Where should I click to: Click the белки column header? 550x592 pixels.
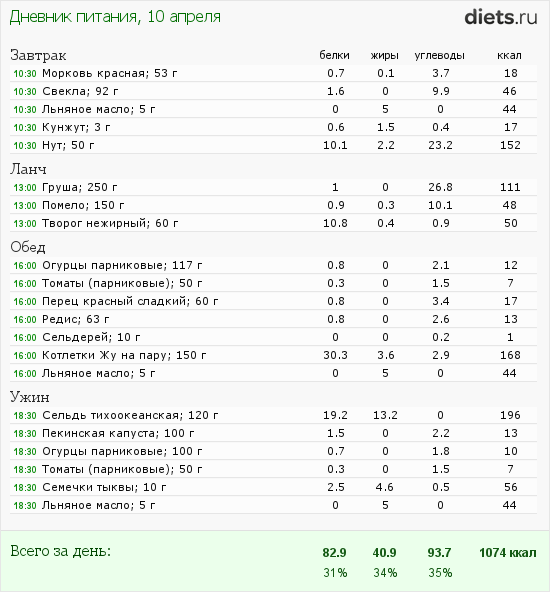point(334,56)
